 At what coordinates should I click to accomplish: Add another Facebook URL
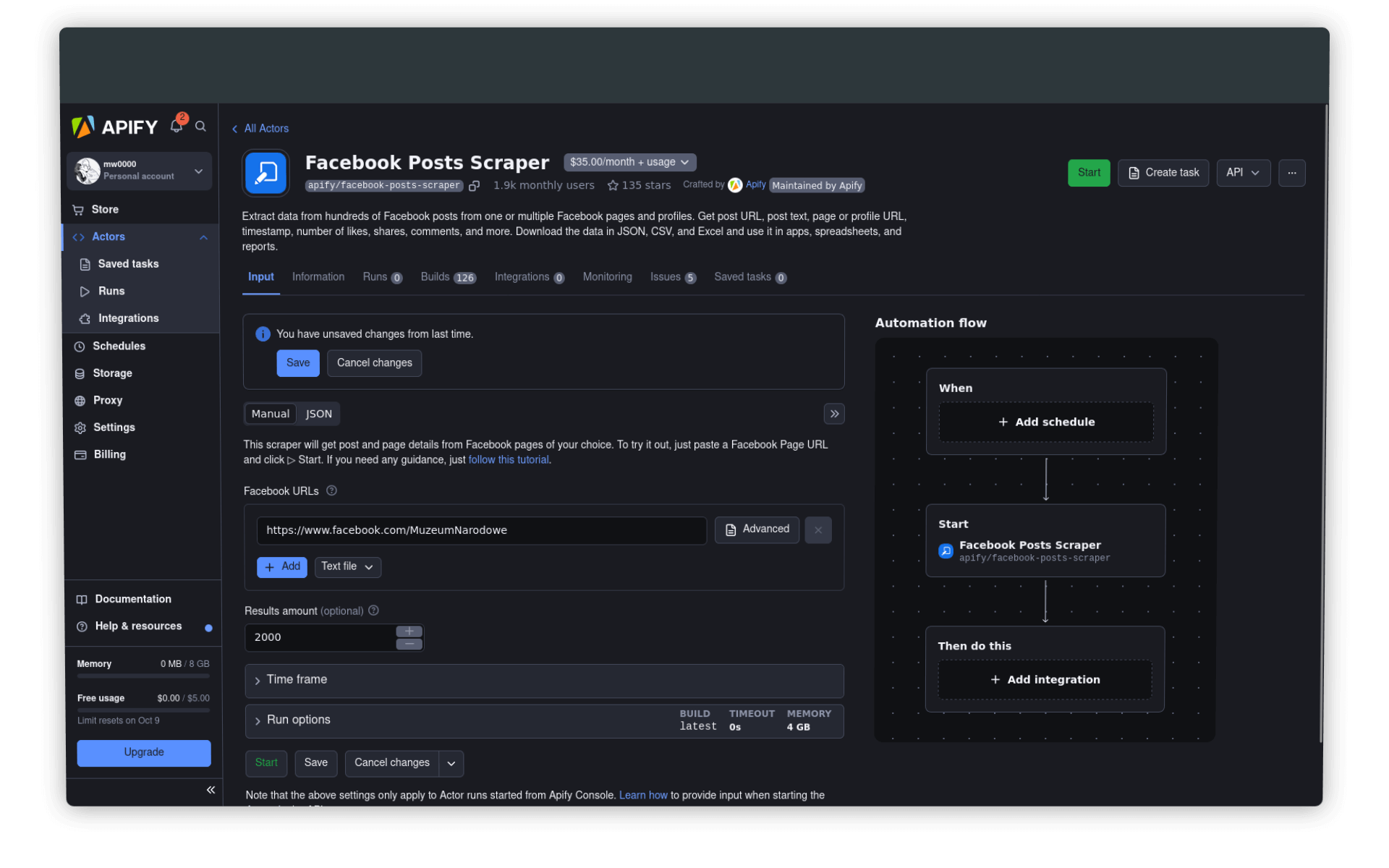(282, 567)
